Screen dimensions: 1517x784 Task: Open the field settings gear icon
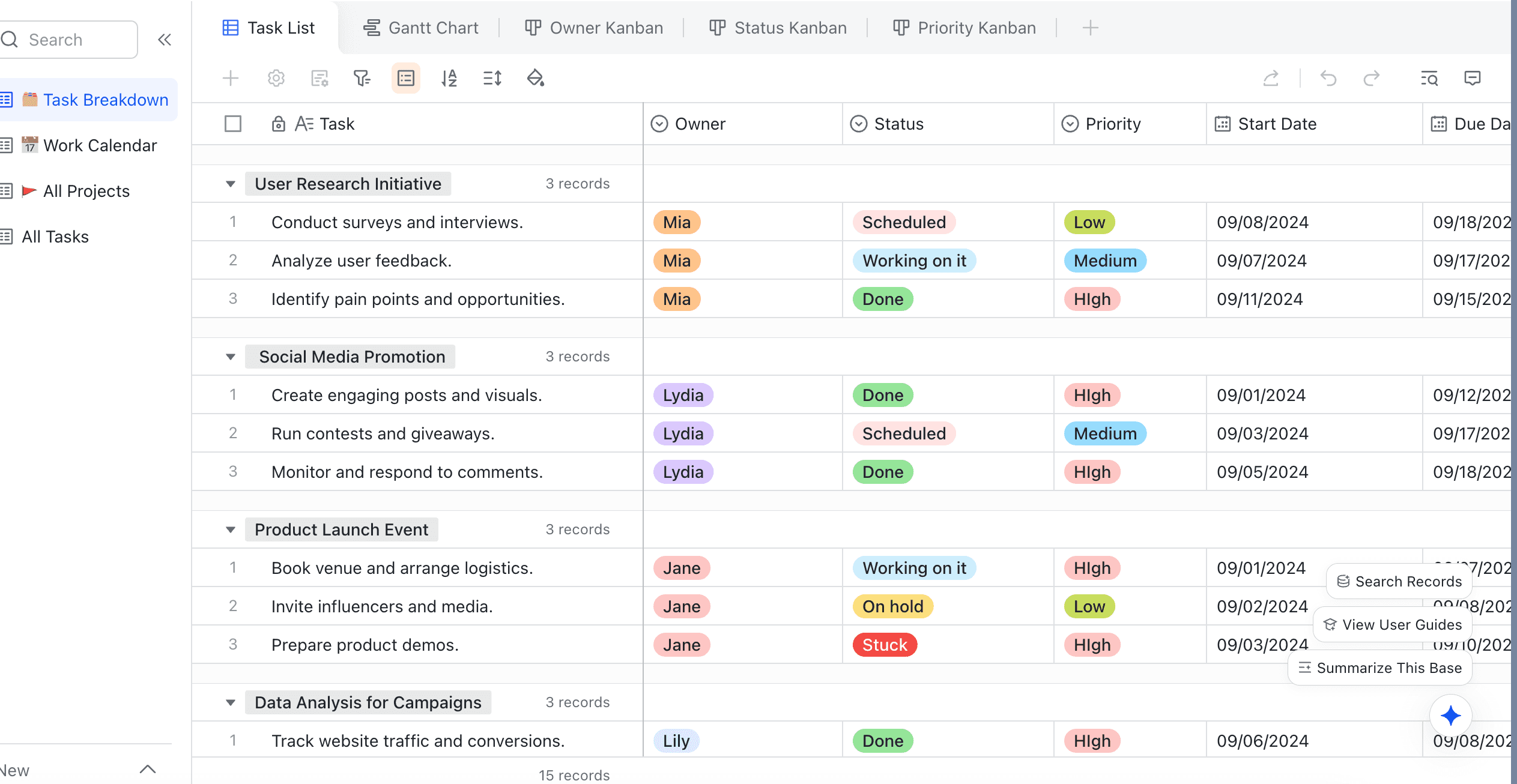(276, 78)
